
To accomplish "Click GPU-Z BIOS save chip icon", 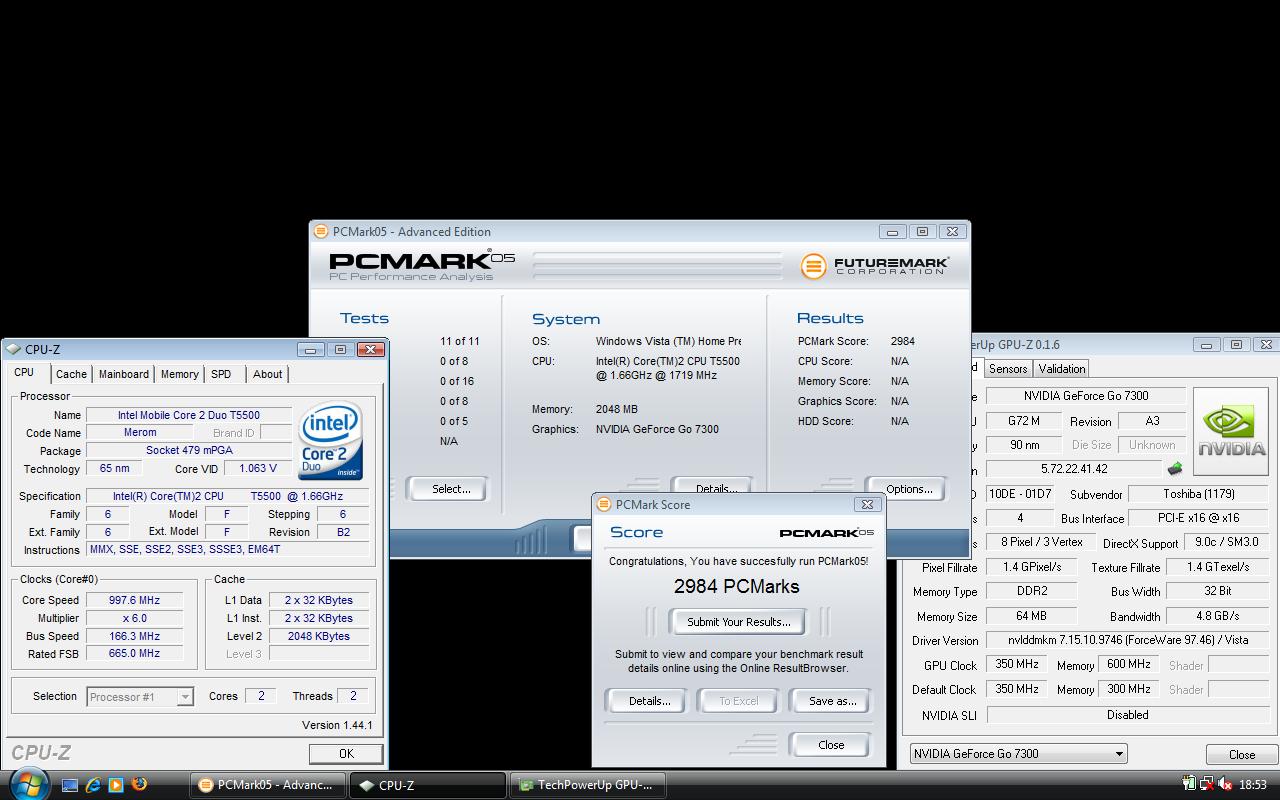I will (1175, 468).
